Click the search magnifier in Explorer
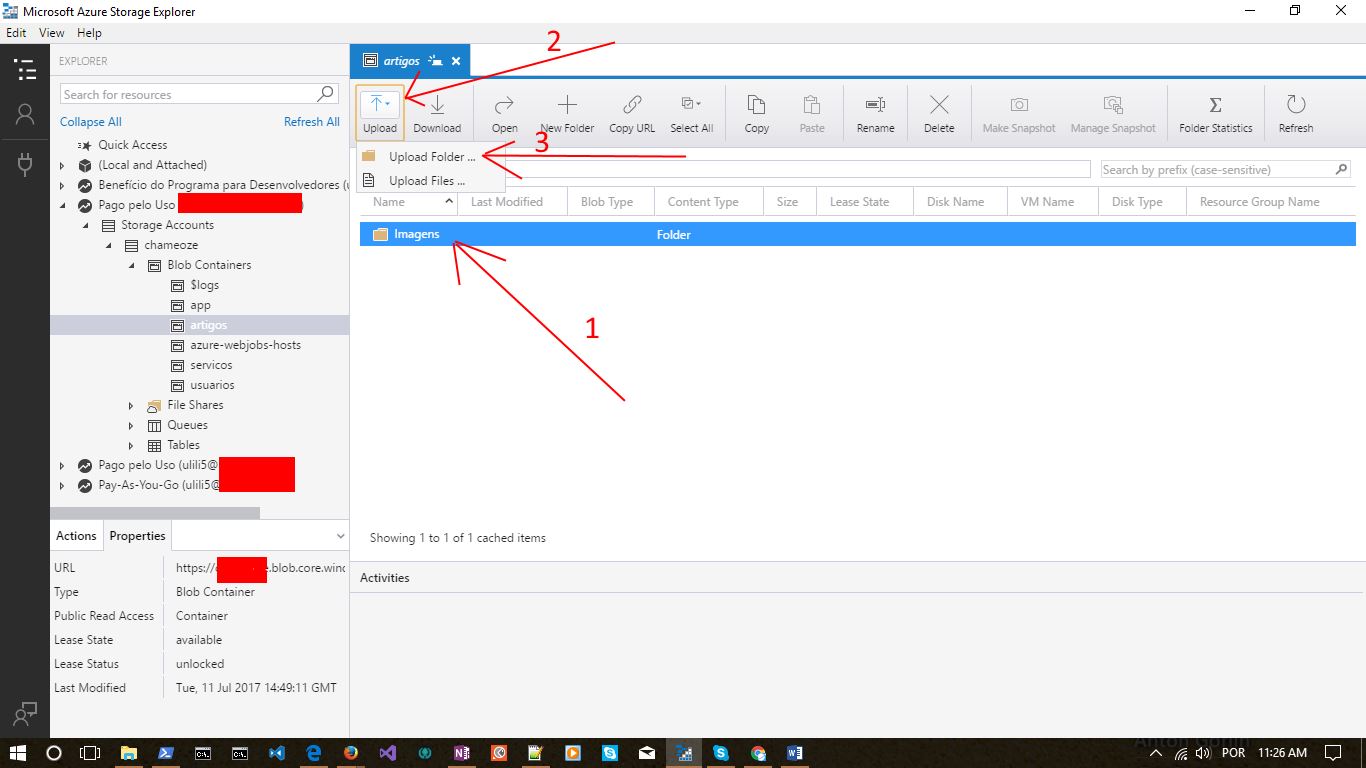Viewport: 1366px width, 768px height. click(x=326, y=94)
